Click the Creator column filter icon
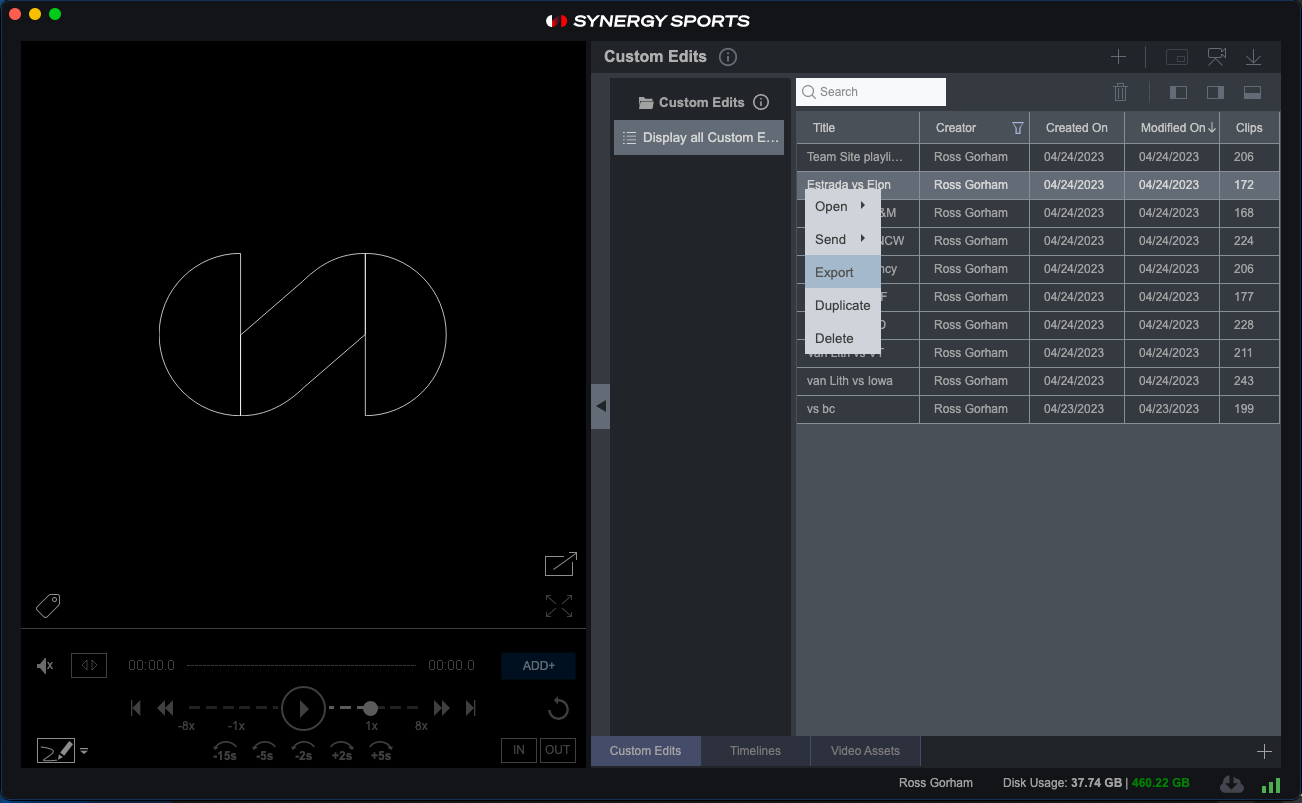This screenshot has width=1302, height=803. [x=1018, y=128]
